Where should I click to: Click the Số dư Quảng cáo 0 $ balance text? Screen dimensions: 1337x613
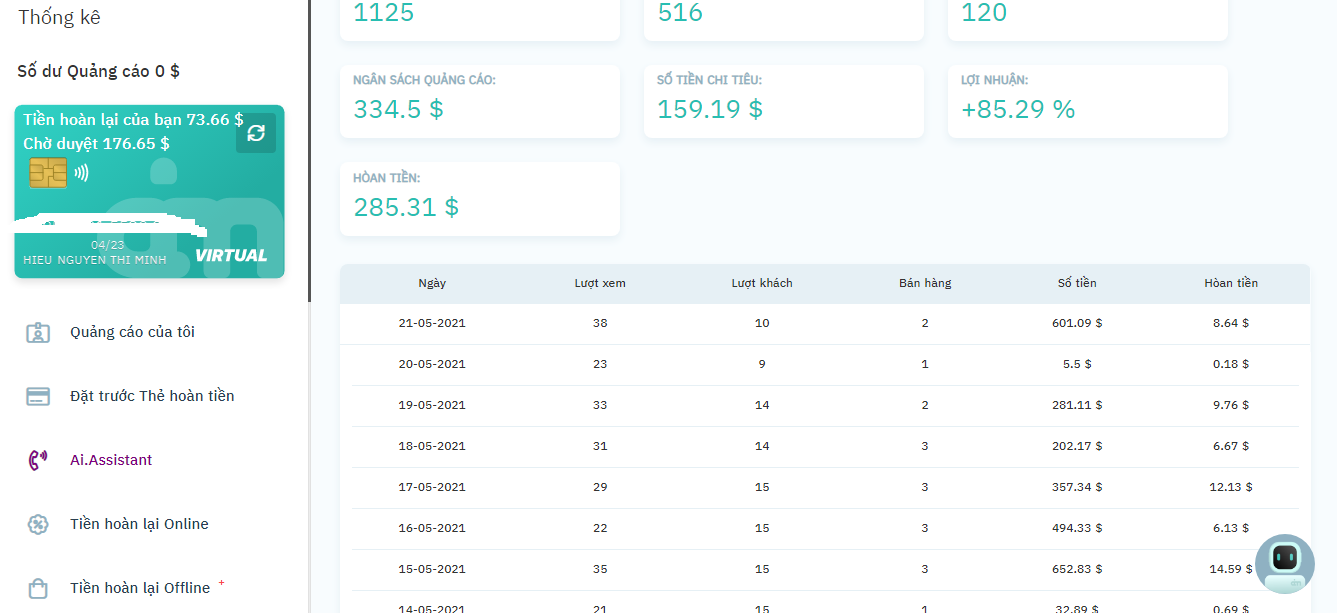coord(98,71)
